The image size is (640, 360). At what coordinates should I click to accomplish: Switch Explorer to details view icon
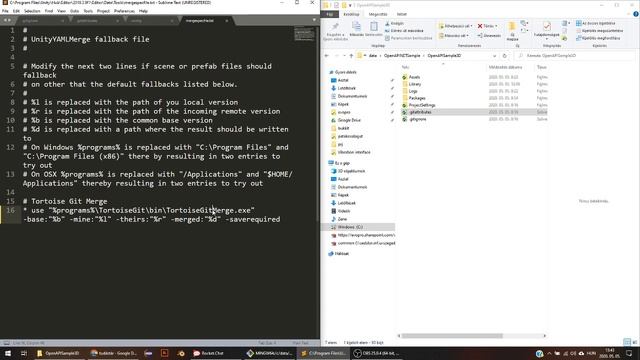627,342
